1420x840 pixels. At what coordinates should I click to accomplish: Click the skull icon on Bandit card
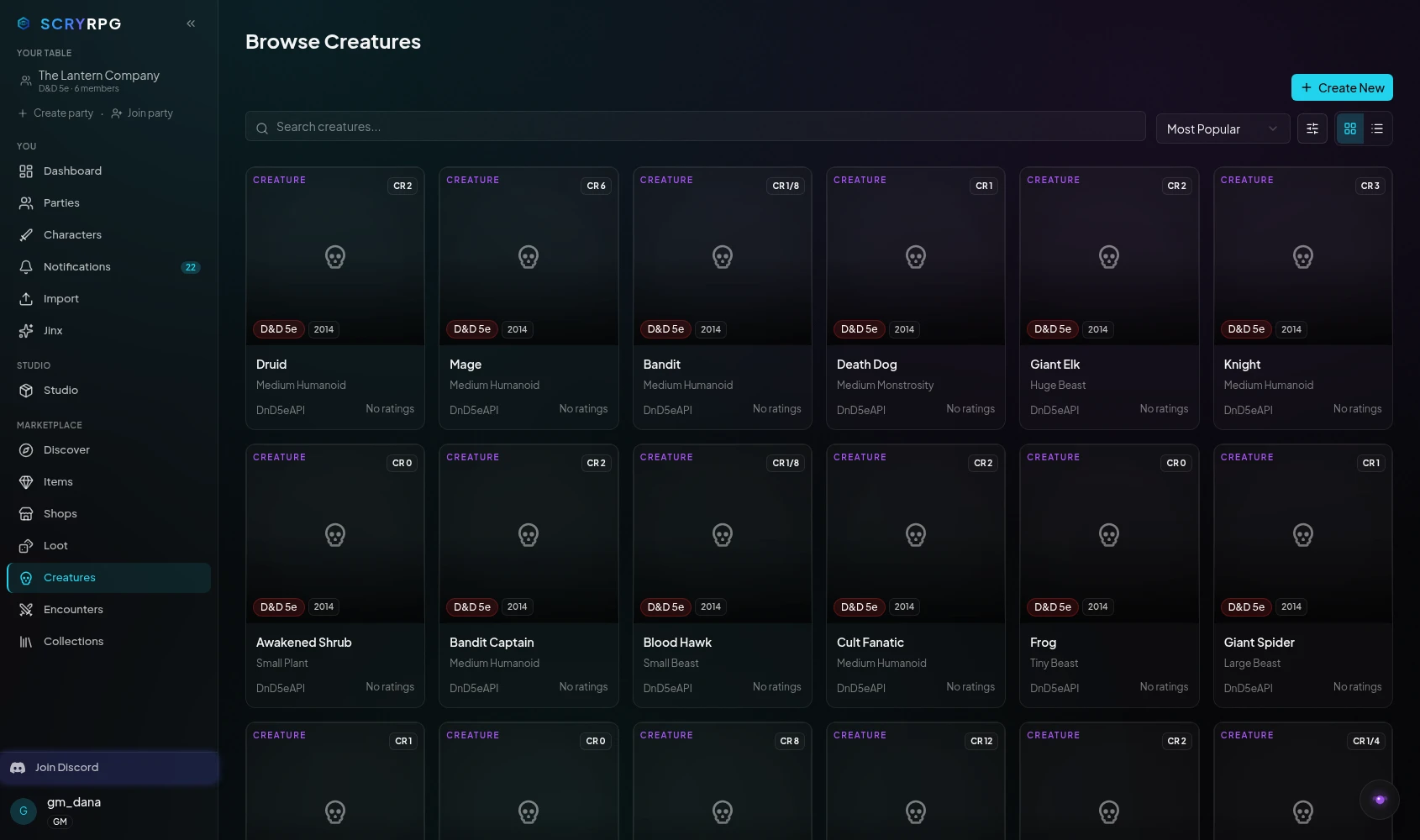pos(723,257)
